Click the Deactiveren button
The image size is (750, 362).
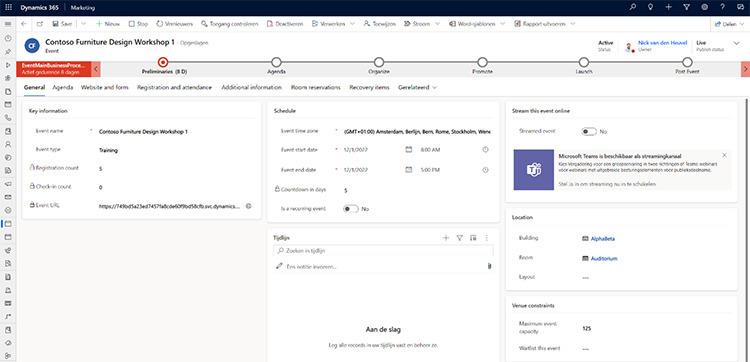[x=285, y=24]
